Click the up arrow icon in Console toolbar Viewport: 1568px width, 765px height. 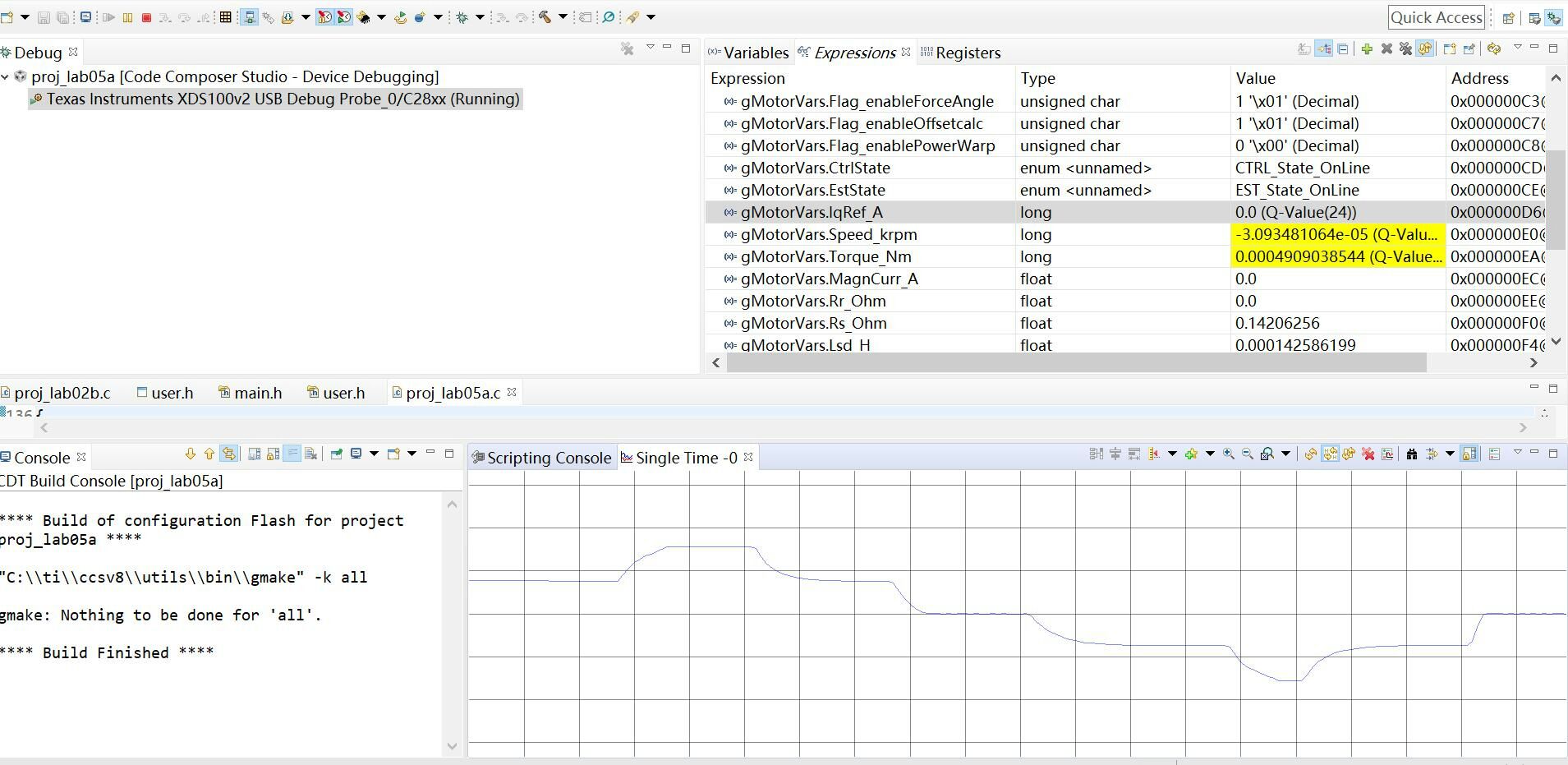click(x=209, y=454)
